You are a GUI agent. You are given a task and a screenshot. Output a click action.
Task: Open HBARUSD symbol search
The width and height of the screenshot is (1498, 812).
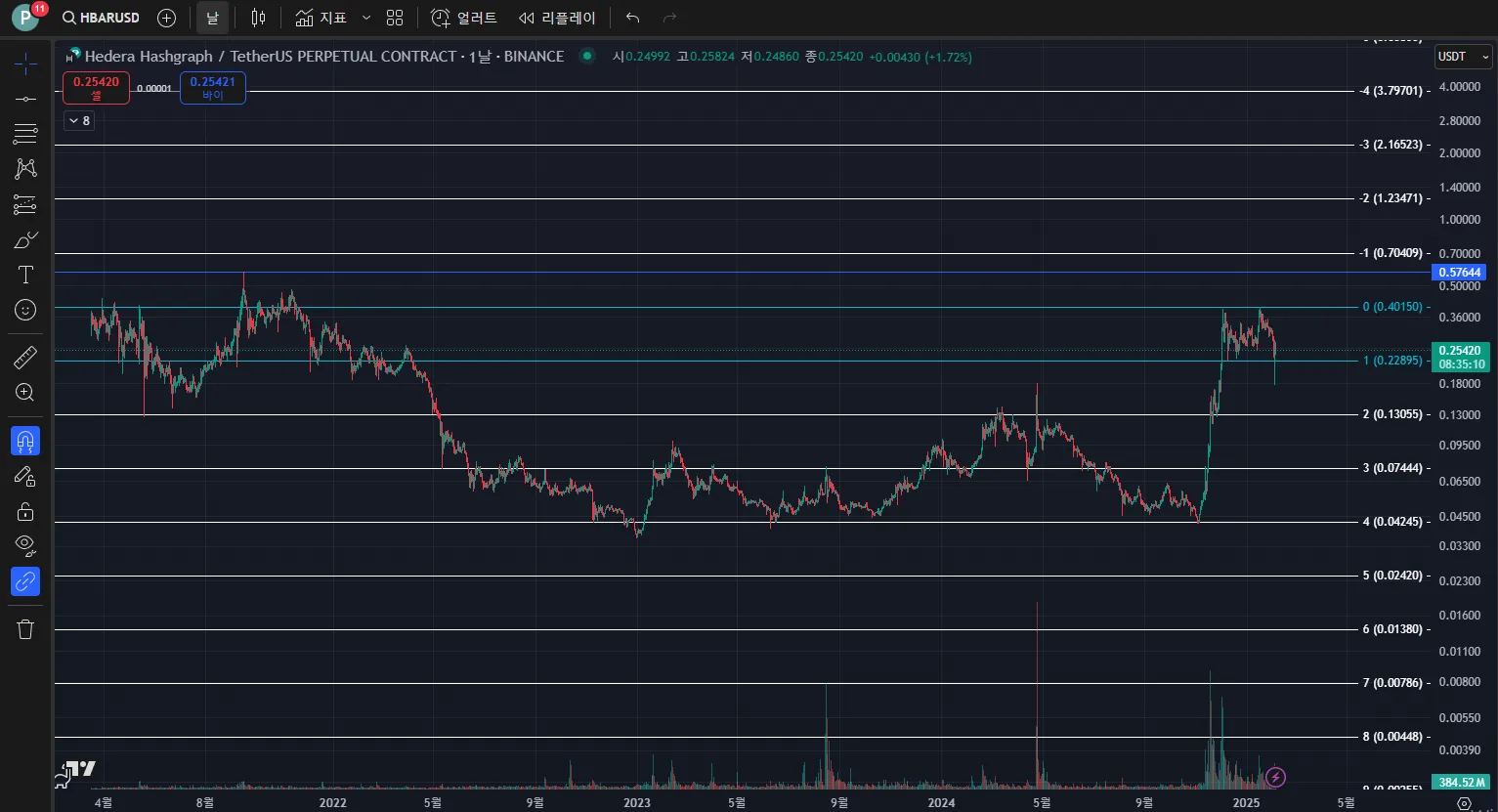(x=101, y=18)
